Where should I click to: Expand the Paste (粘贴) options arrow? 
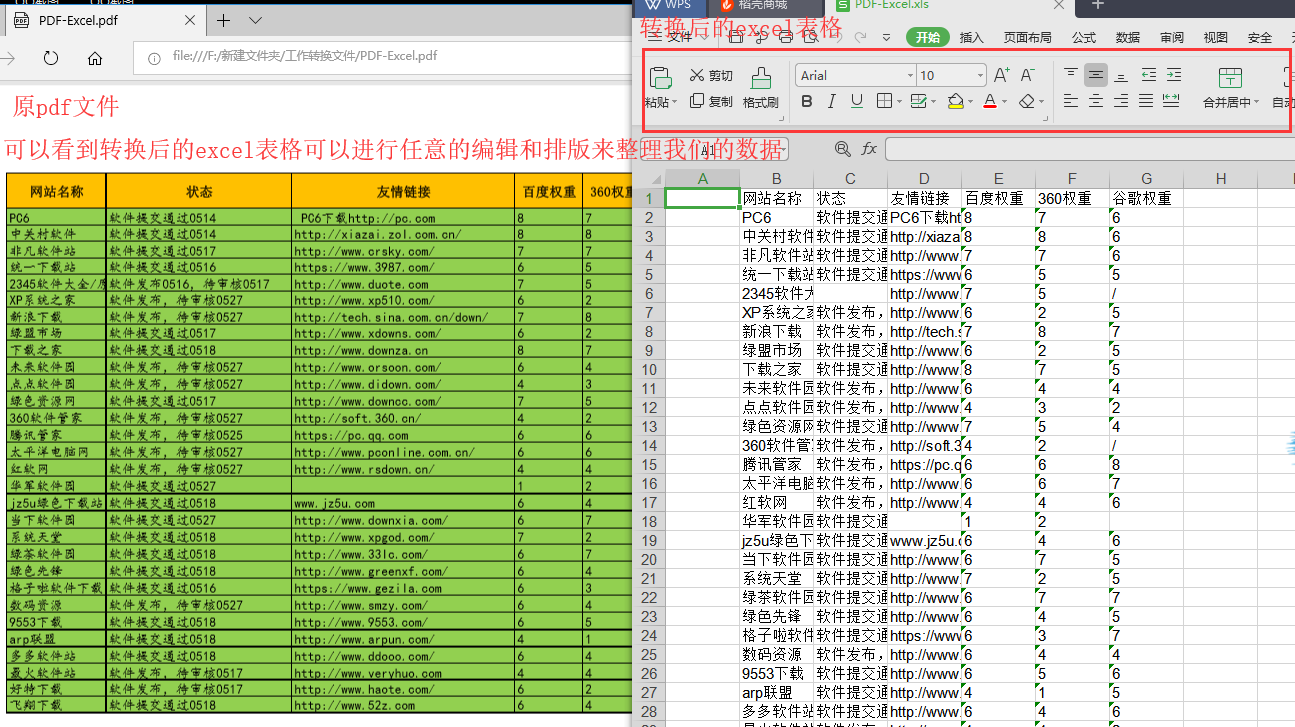click(675, 102)
